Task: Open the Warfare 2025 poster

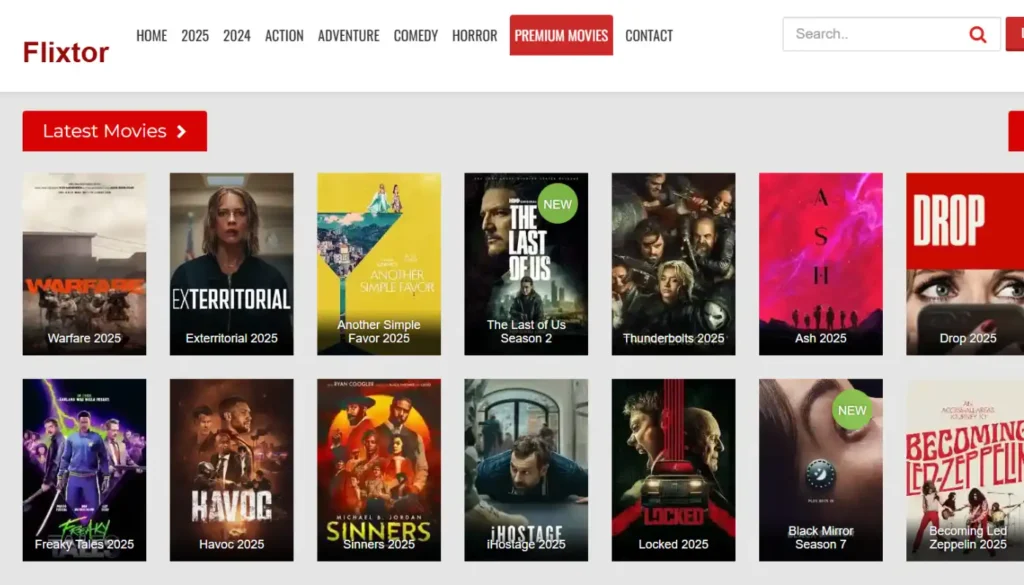Action: click(84, 264)
